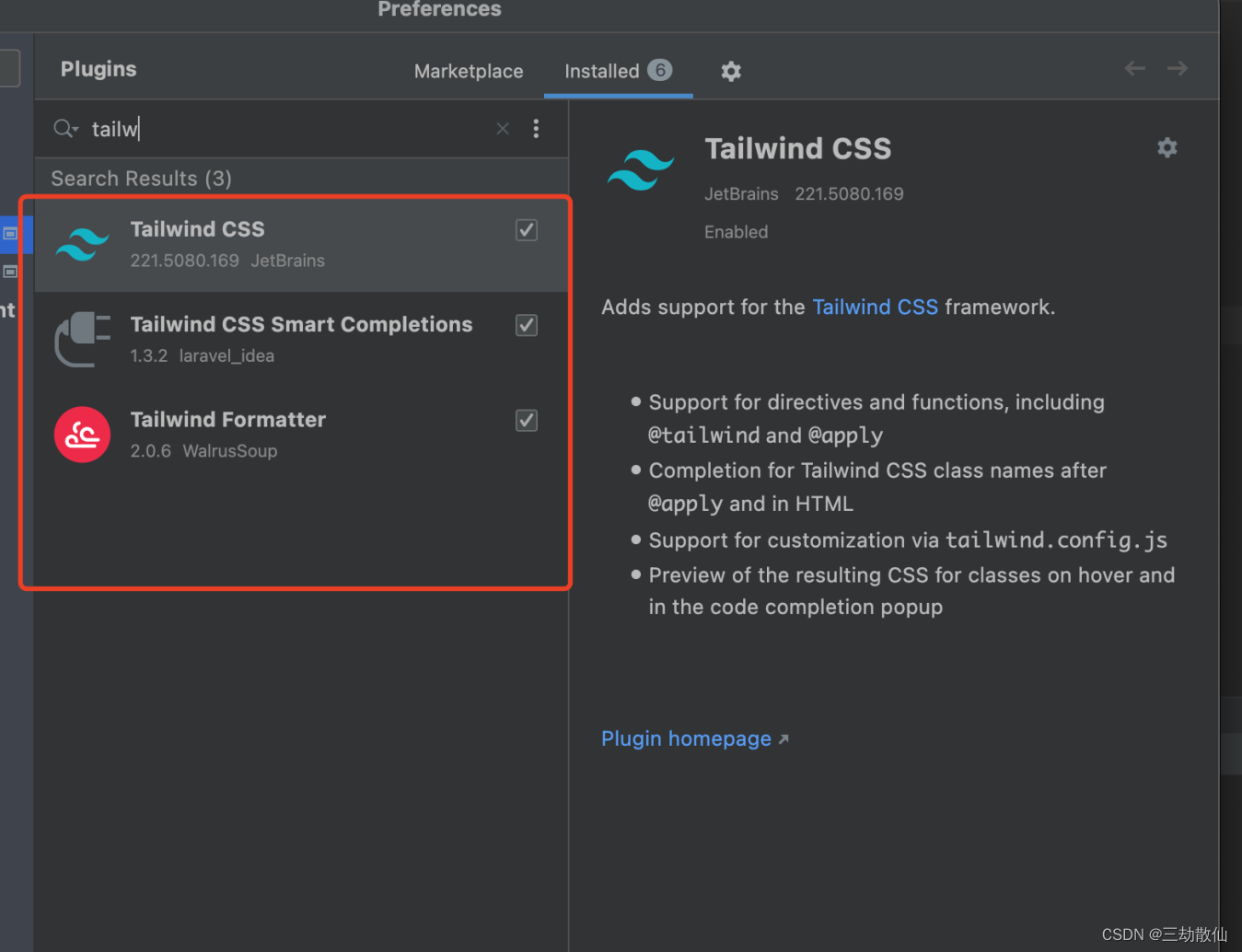Toggle the Tailwind Formatter checkbox off
Screen dimensions: 1242x952
[526, 420]
